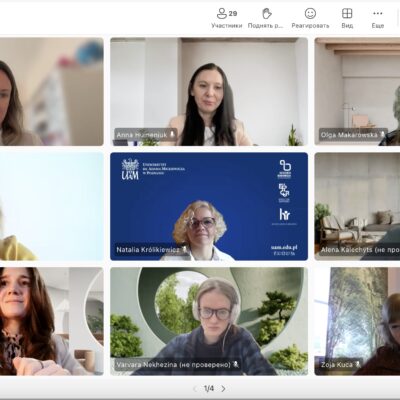Click the 1/4 page indicator
Screen dimensions: 400x400
click(x=209, y=389)
